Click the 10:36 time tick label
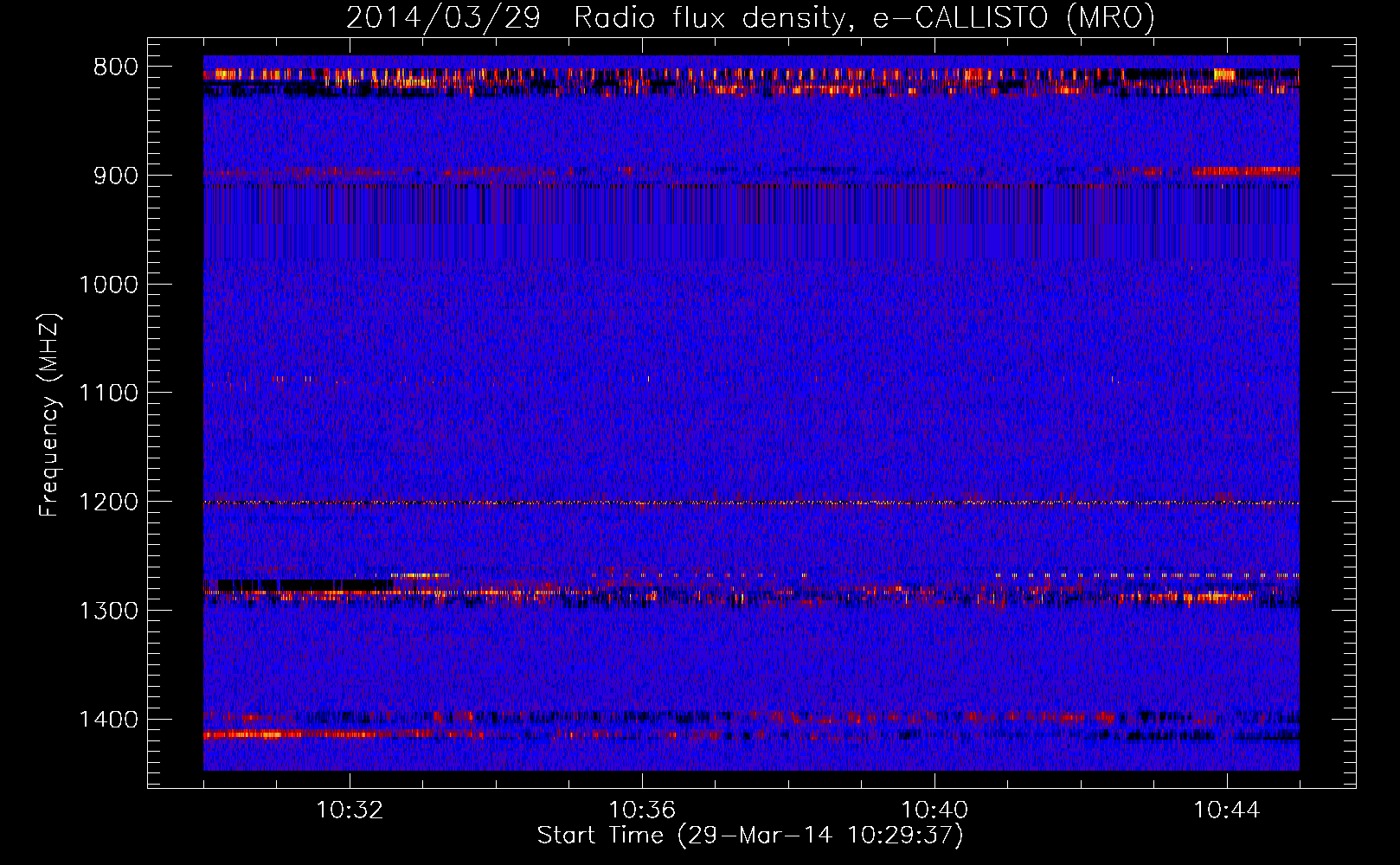The height and width of the screenshot is (865, 1400). pyautogui.click(x=642, y=811)
